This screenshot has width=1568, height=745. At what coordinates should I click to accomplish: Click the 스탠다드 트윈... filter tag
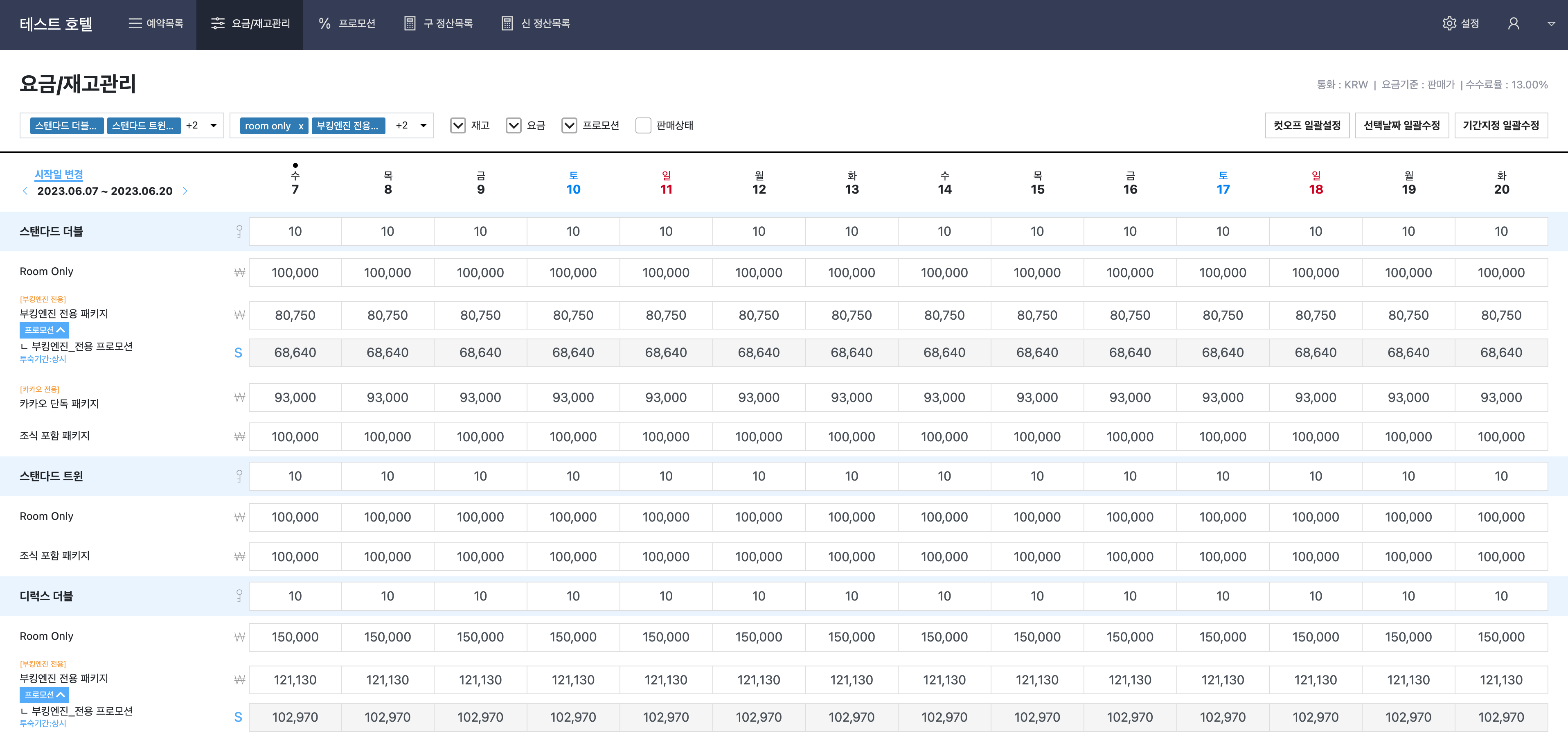pos(144,126)
